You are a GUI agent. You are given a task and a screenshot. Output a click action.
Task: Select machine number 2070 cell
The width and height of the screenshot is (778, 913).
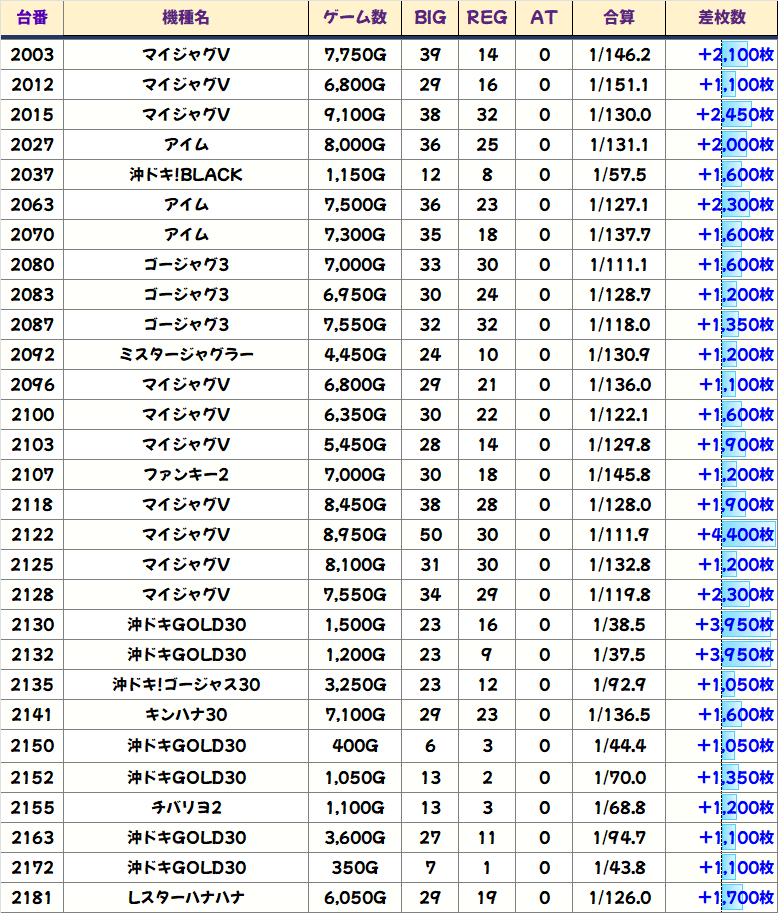tap(32, 235)
